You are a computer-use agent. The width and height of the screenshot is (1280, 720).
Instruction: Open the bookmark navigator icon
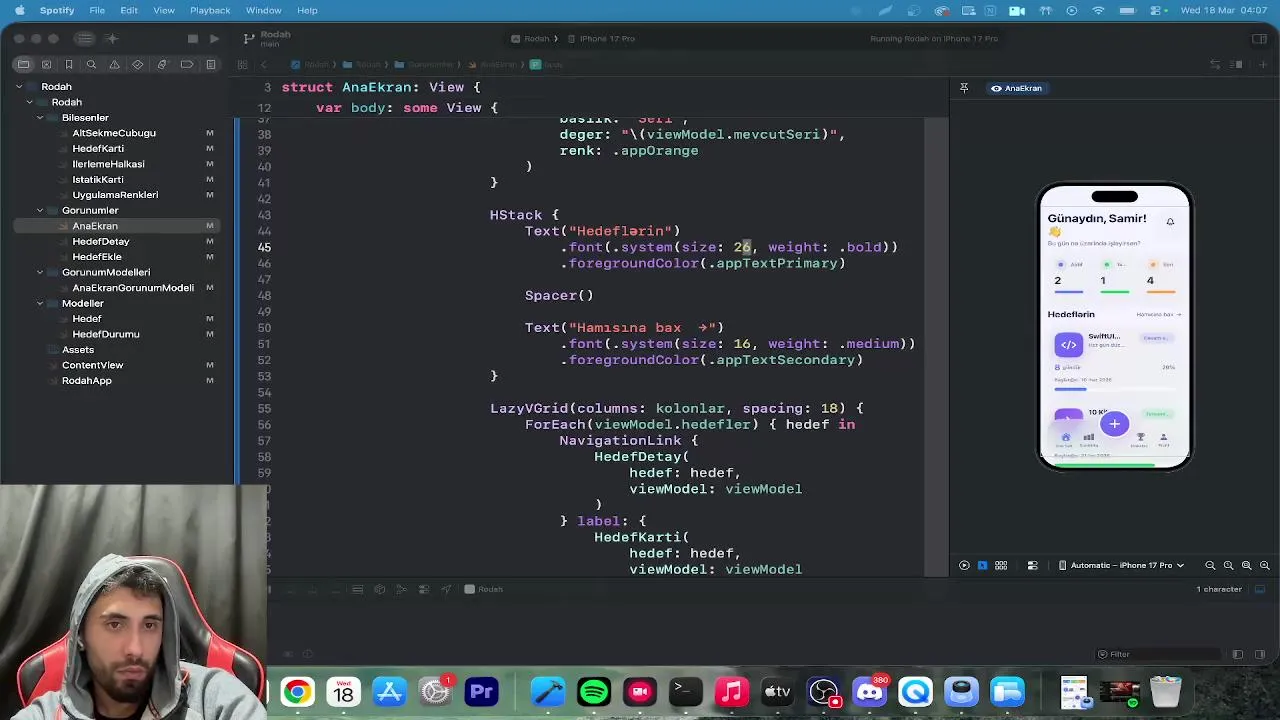pyautogui.click(x=69, y=65)
